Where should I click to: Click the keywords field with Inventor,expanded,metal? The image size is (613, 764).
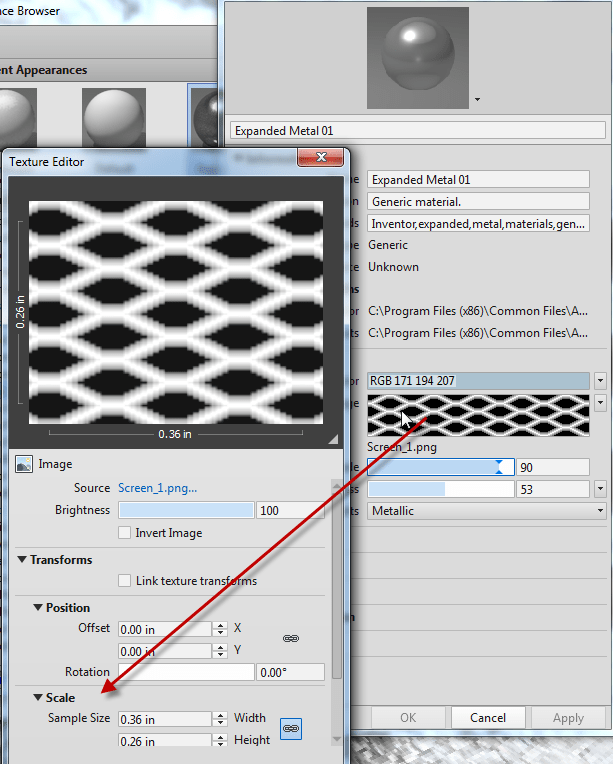tap(478, 223)
